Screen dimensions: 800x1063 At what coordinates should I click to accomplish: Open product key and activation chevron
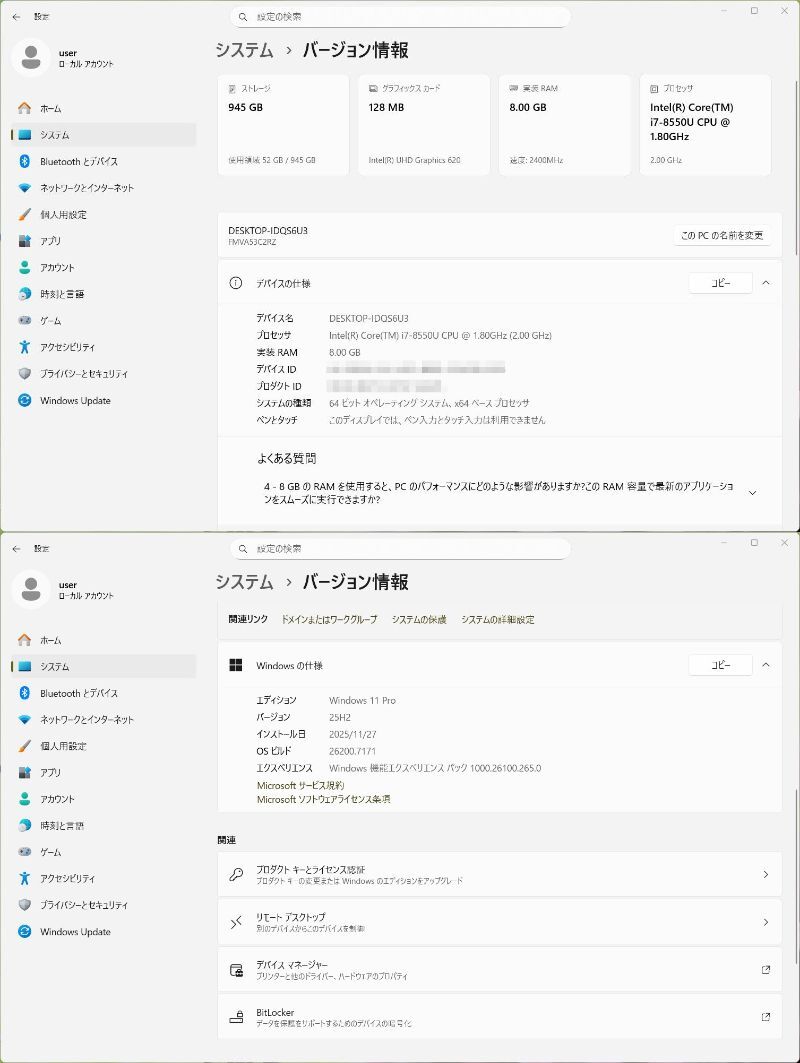tap(765, 875)
